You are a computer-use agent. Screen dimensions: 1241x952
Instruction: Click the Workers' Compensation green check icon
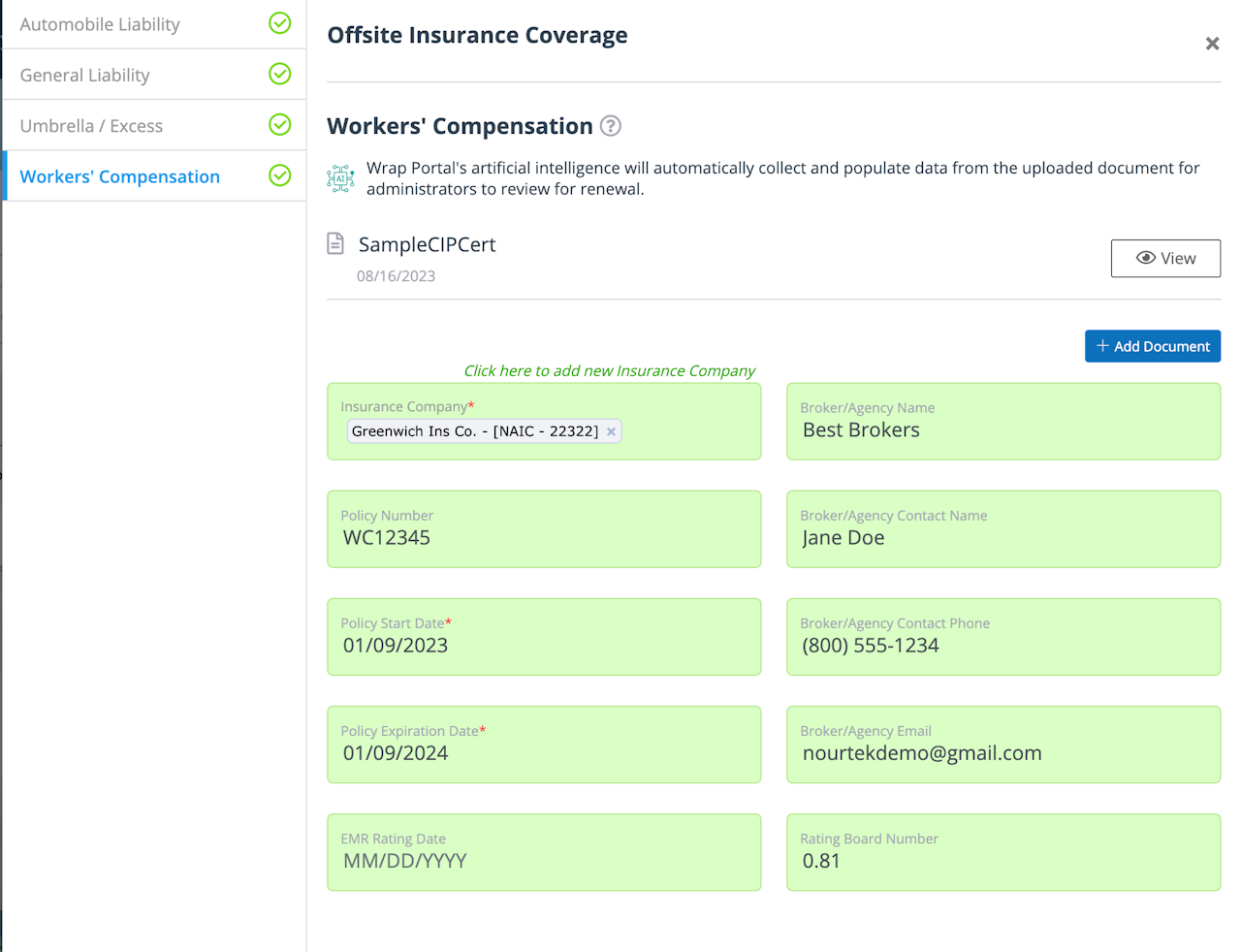pos(280,175)
